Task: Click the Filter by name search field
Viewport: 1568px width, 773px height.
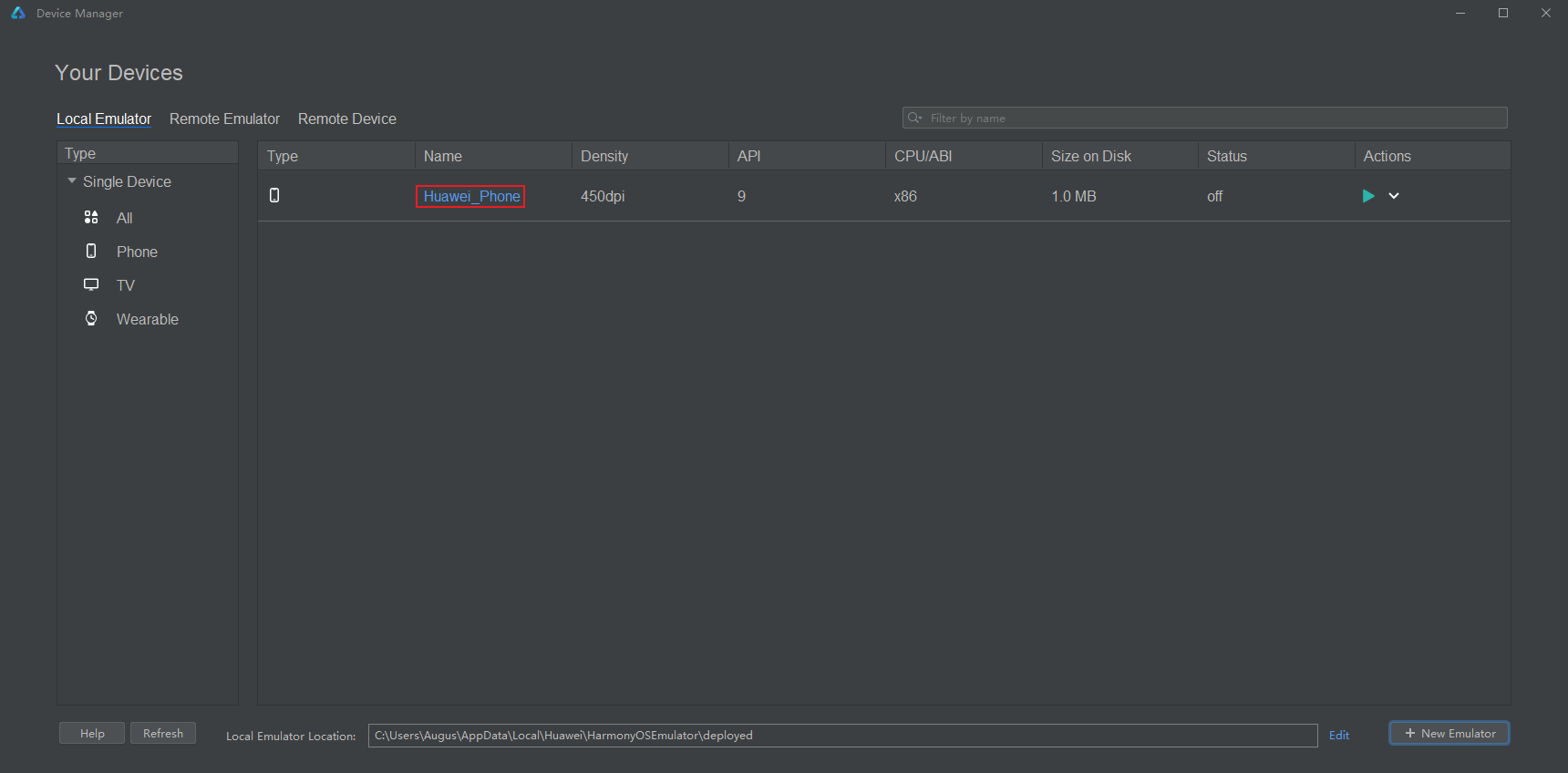Action: [1204, 118]
